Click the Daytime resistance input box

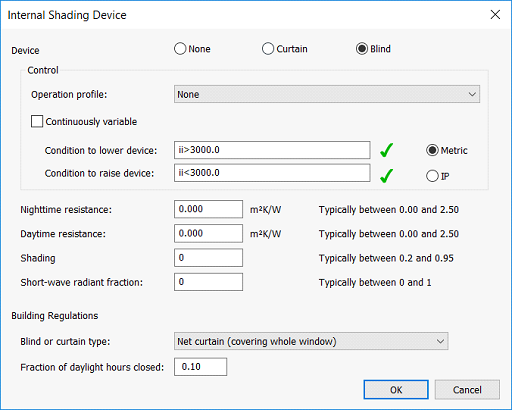[208, 233]
